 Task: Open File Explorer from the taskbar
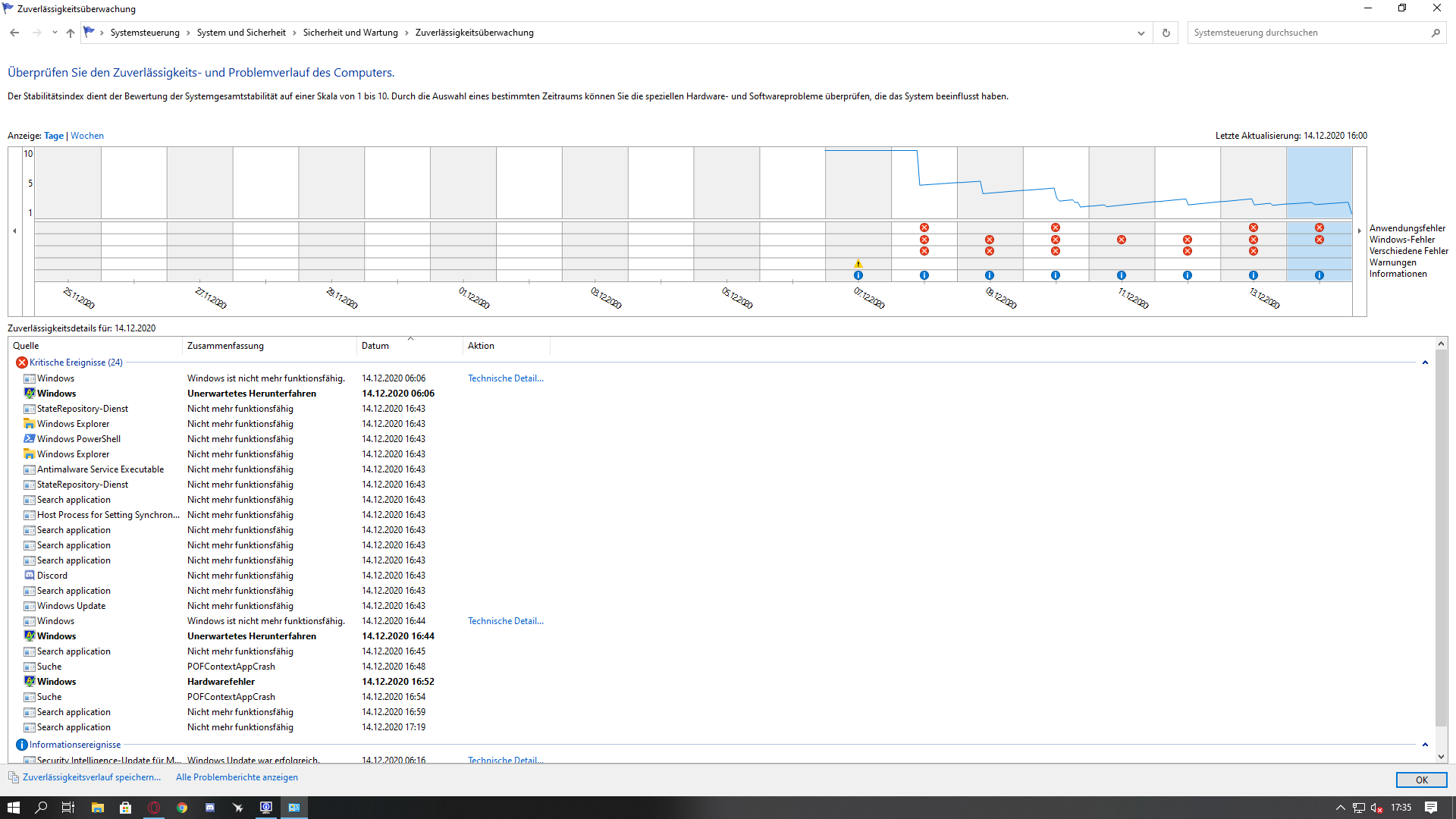coord(97,808)
